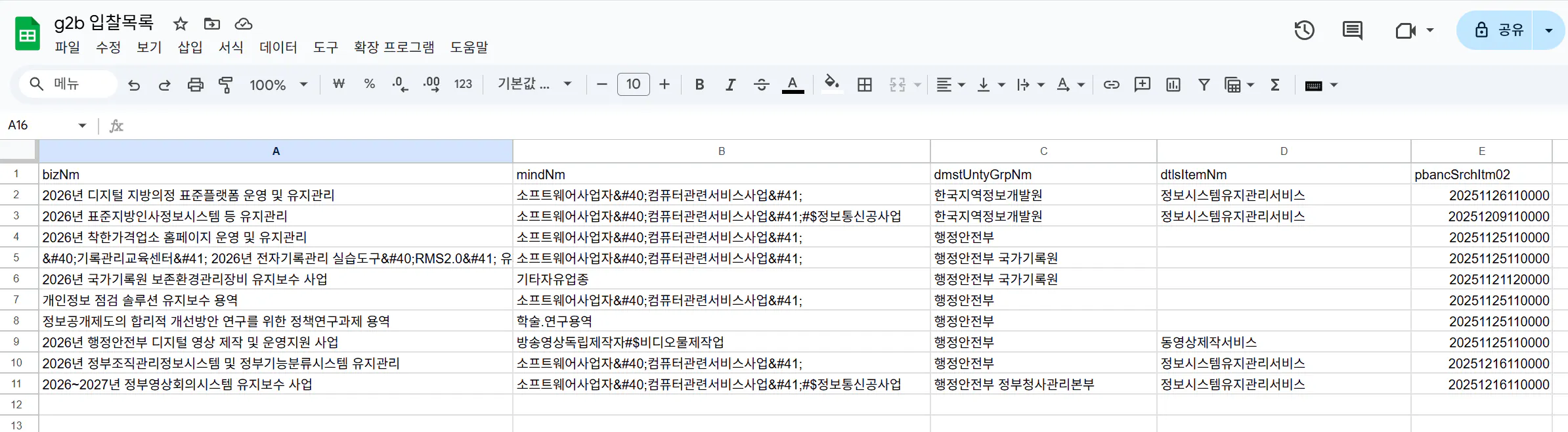
Task: Open the fill color picker
Action: (831, 84)
